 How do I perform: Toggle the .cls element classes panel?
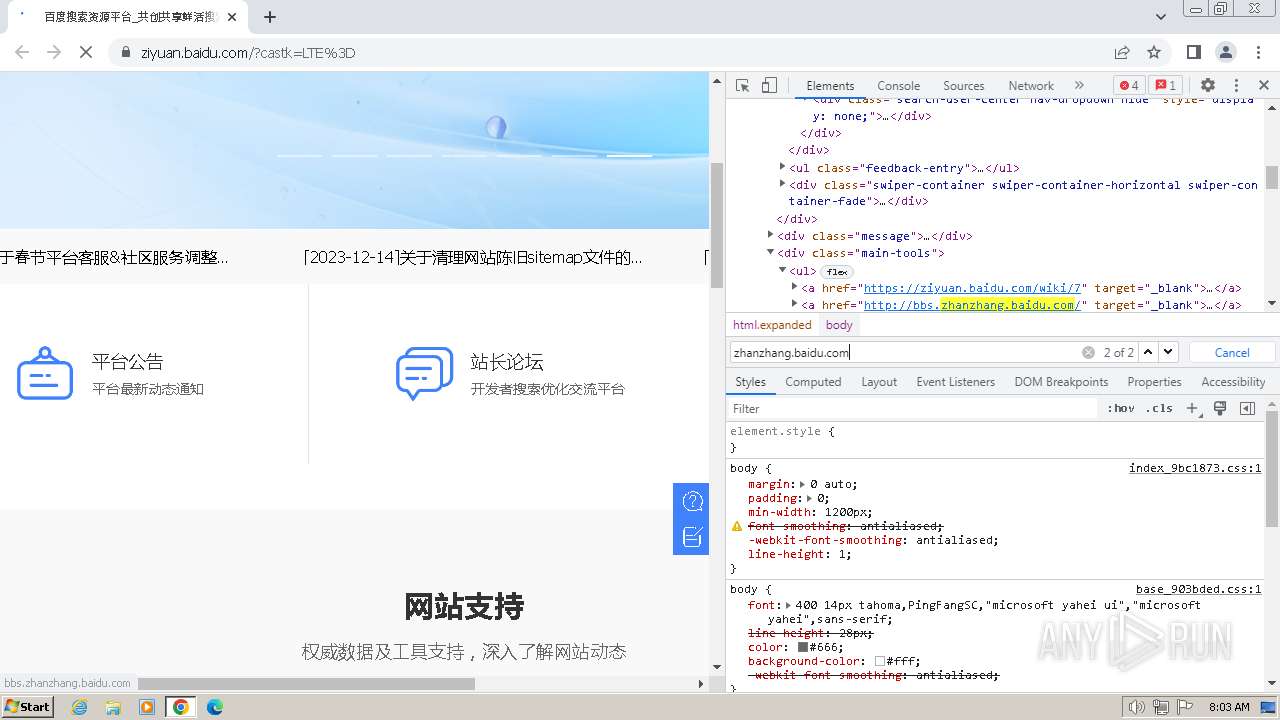click(x=1159, y=409)
